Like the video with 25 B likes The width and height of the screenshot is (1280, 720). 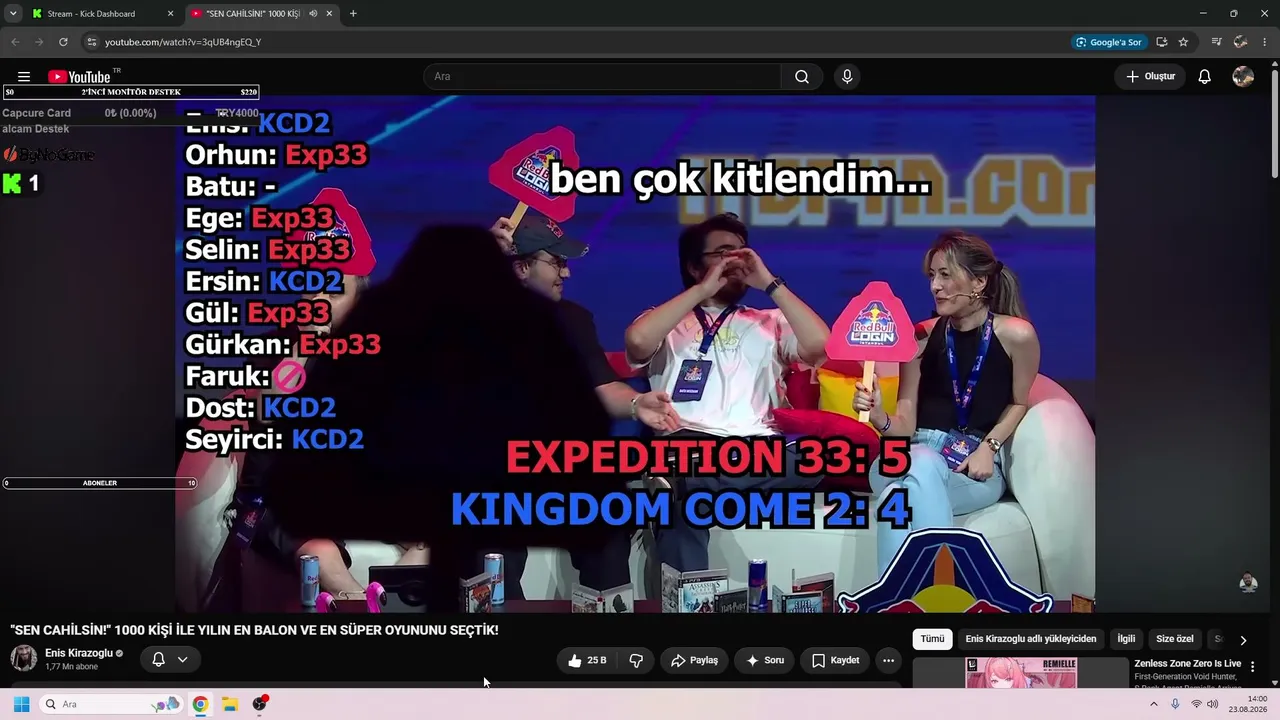(x=588, y=660)
